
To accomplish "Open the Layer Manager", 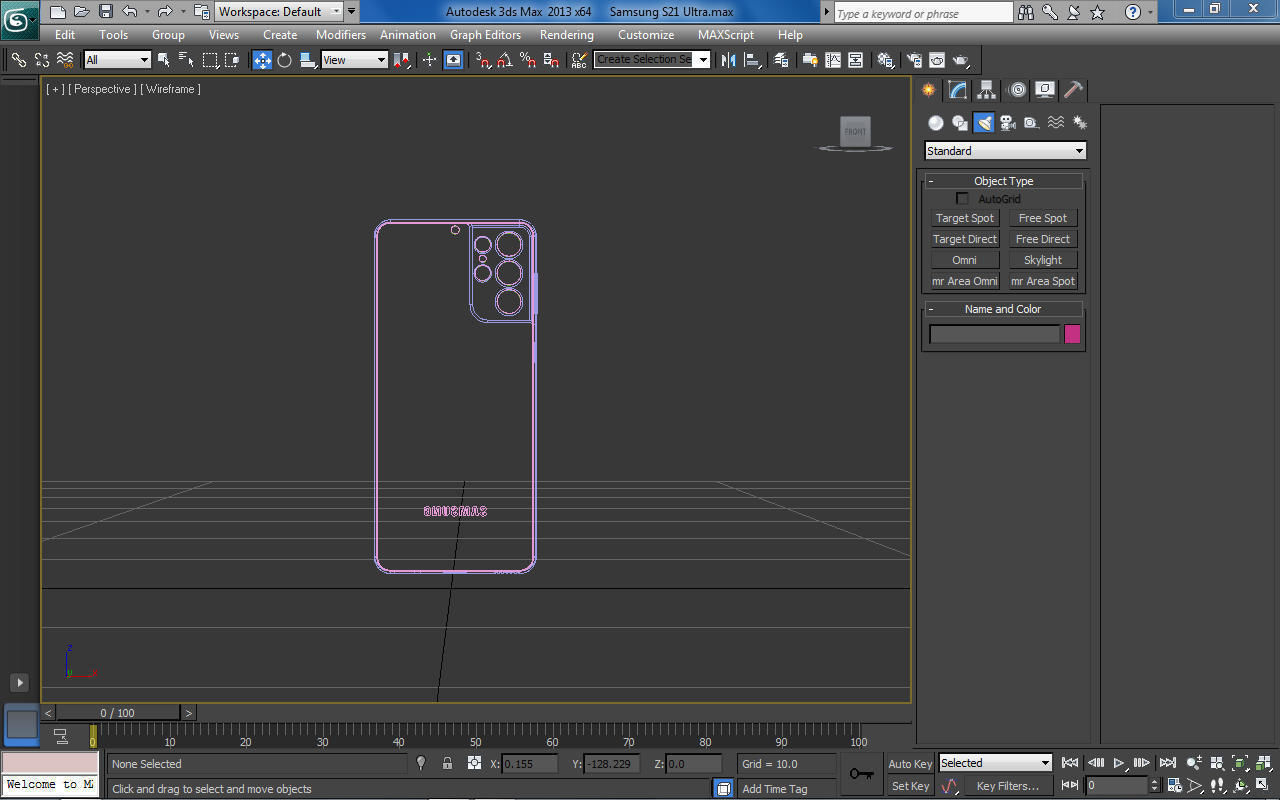I will point(781,60).
